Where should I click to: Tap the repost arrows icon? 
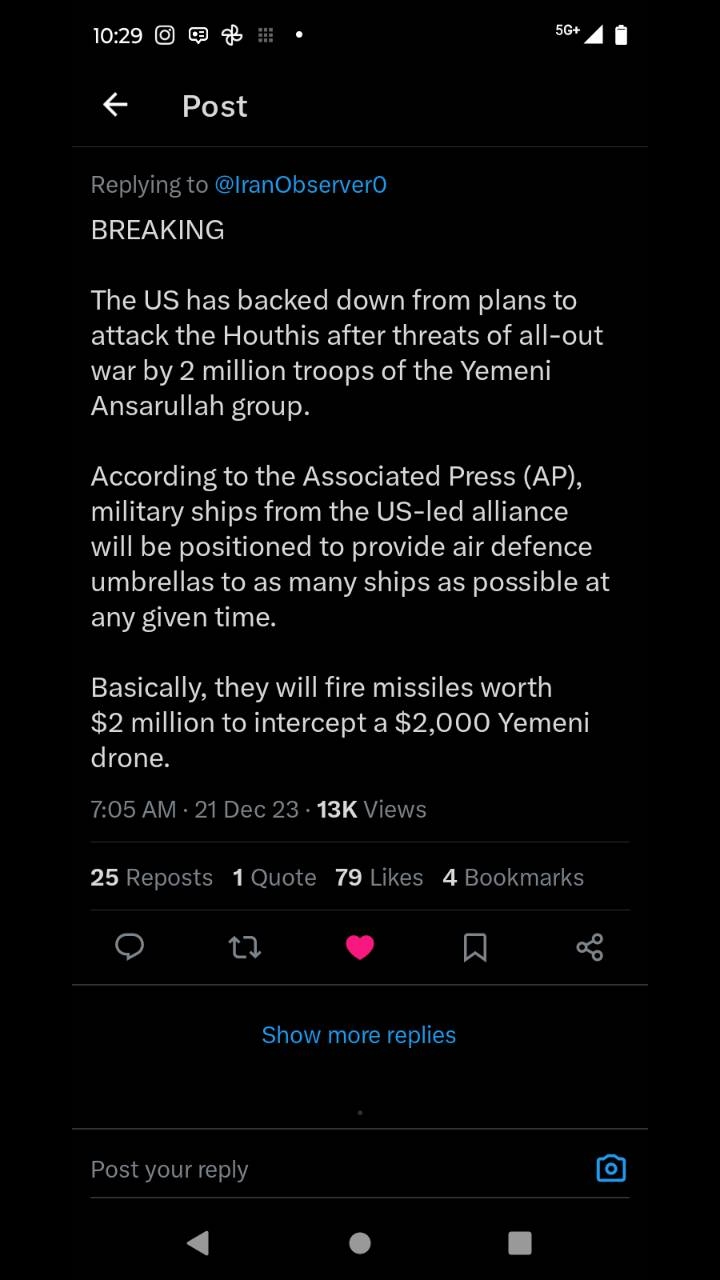(x=245, y=947)
